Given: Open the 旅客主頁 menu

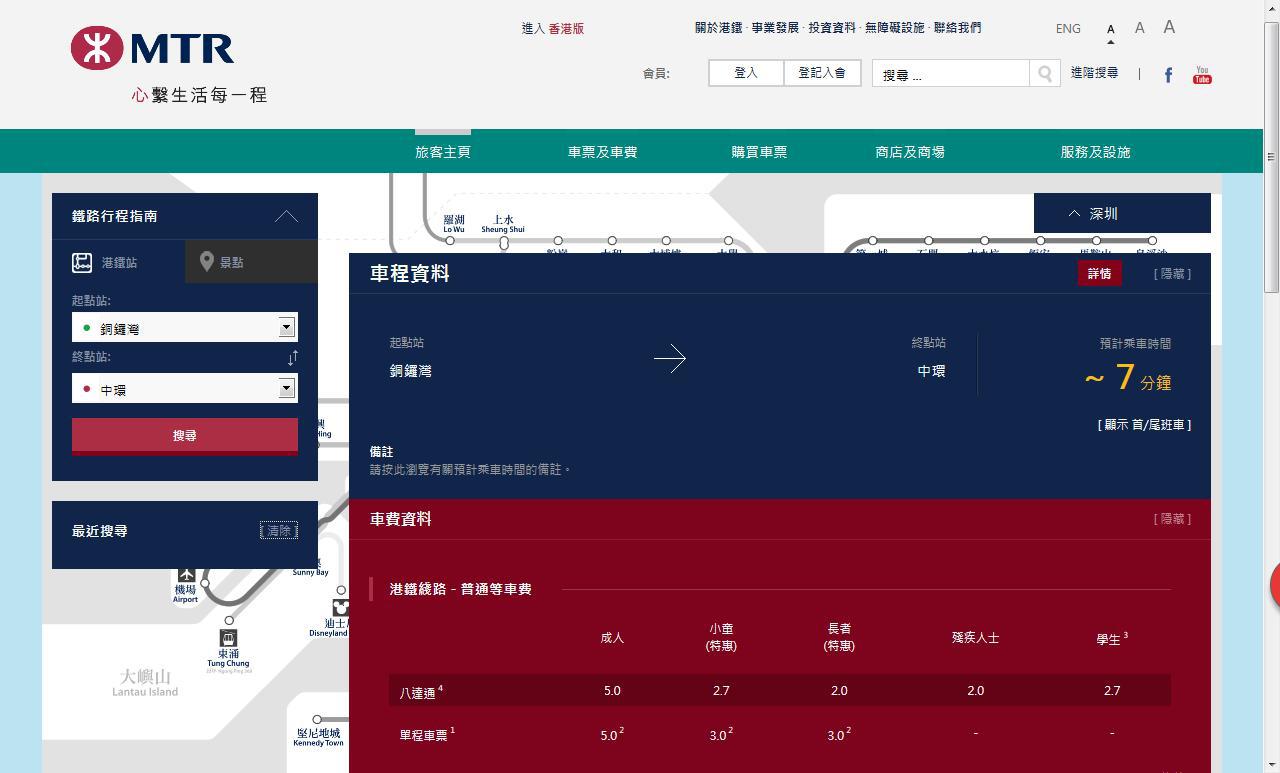Looking at the screenshot, I should 443,152.
